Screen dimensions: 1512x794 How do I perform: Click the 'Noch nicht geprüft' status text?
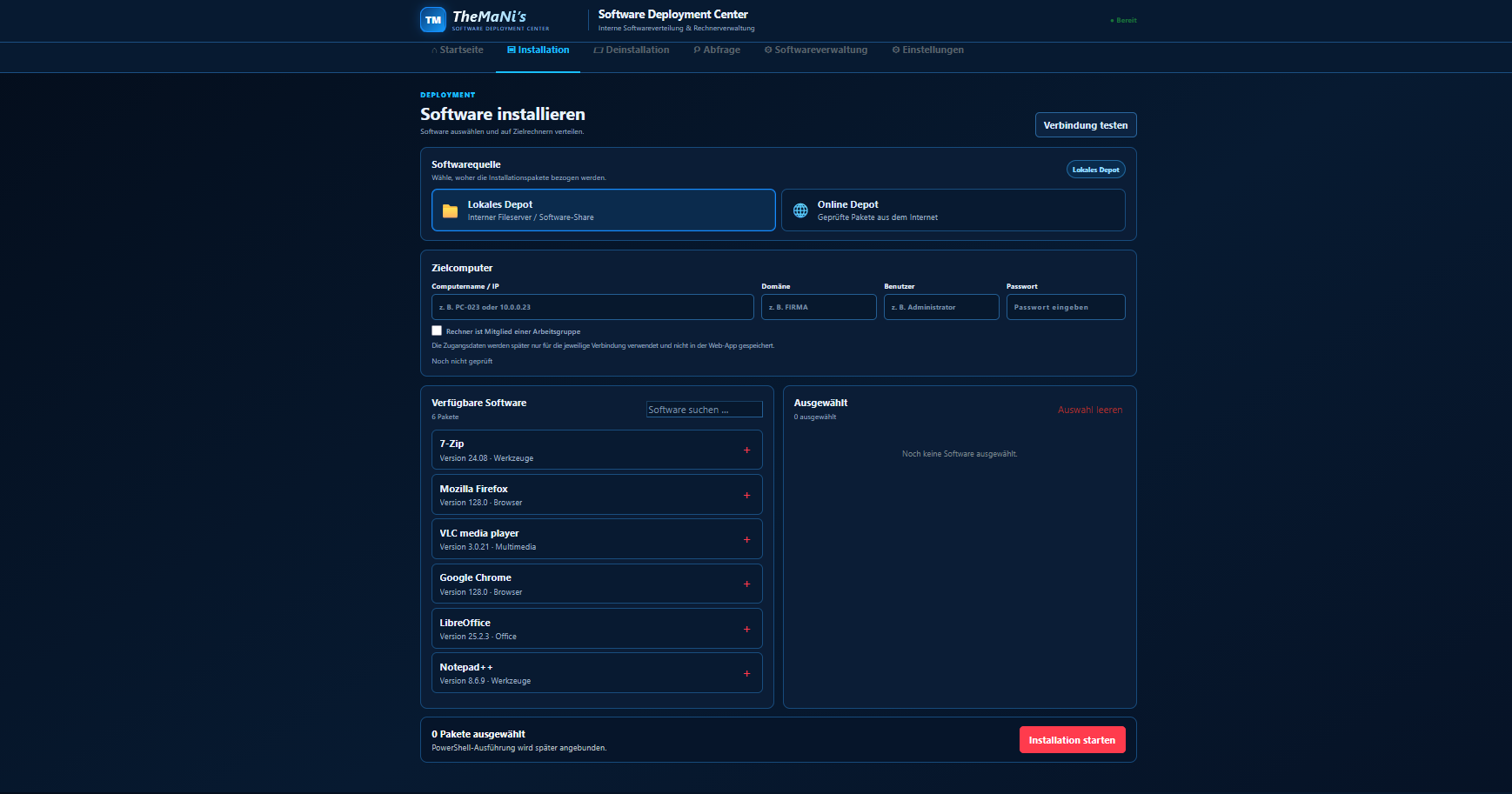pyautogui.click(x=462, y=361)
